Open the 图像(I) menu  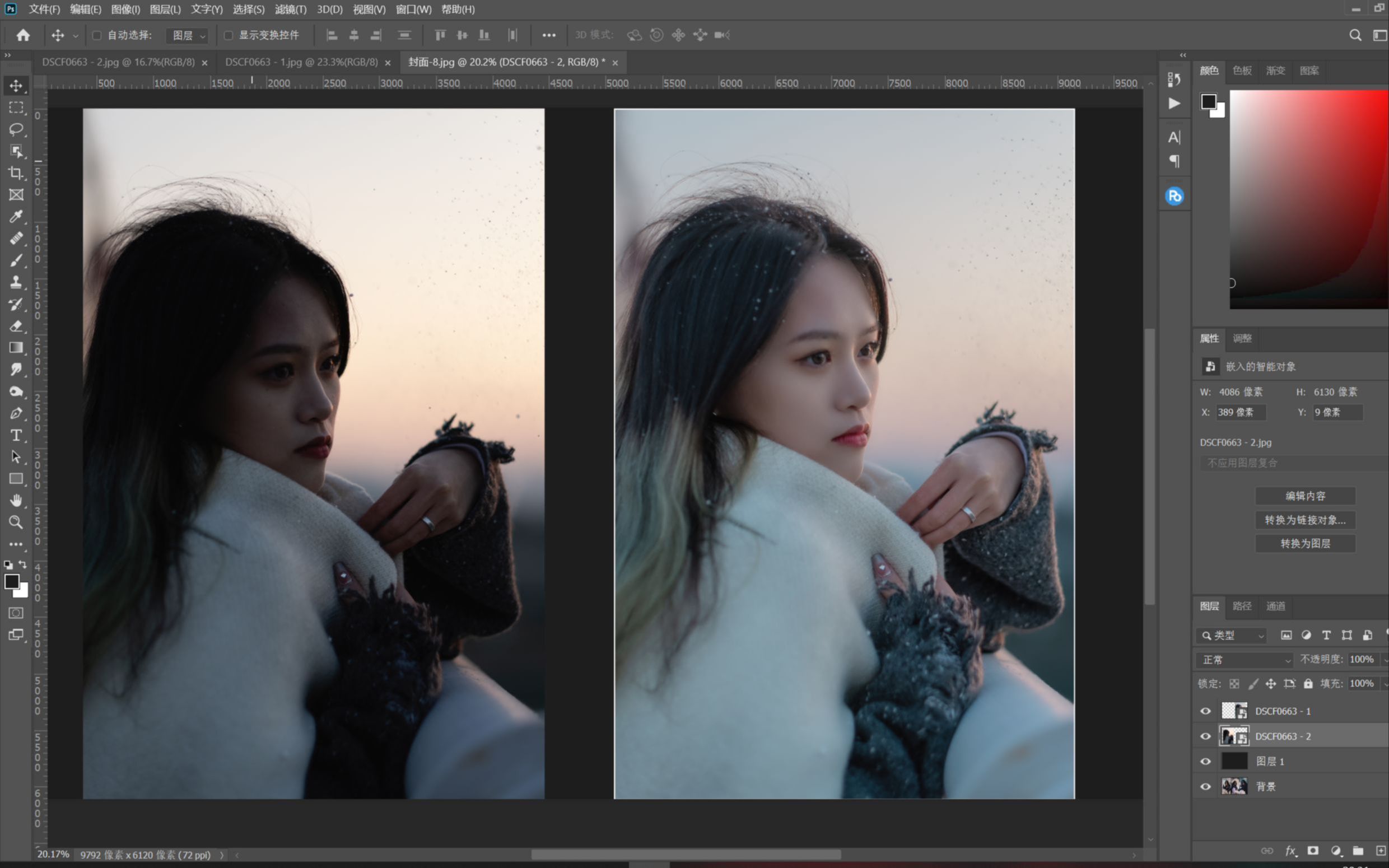pyautogui.click(x=125, y=9)
